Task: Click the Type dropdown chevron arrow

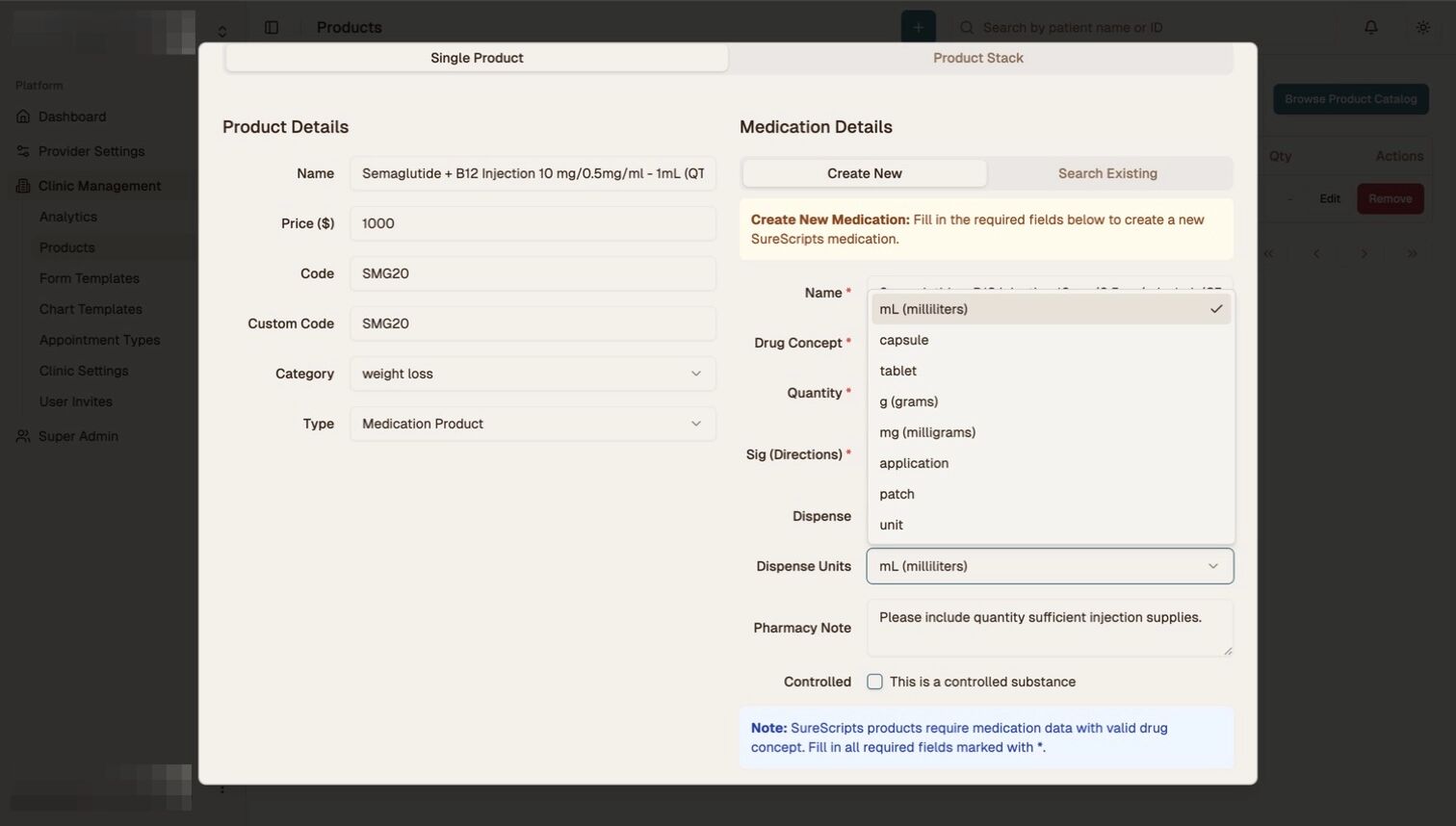Action: 696,424
